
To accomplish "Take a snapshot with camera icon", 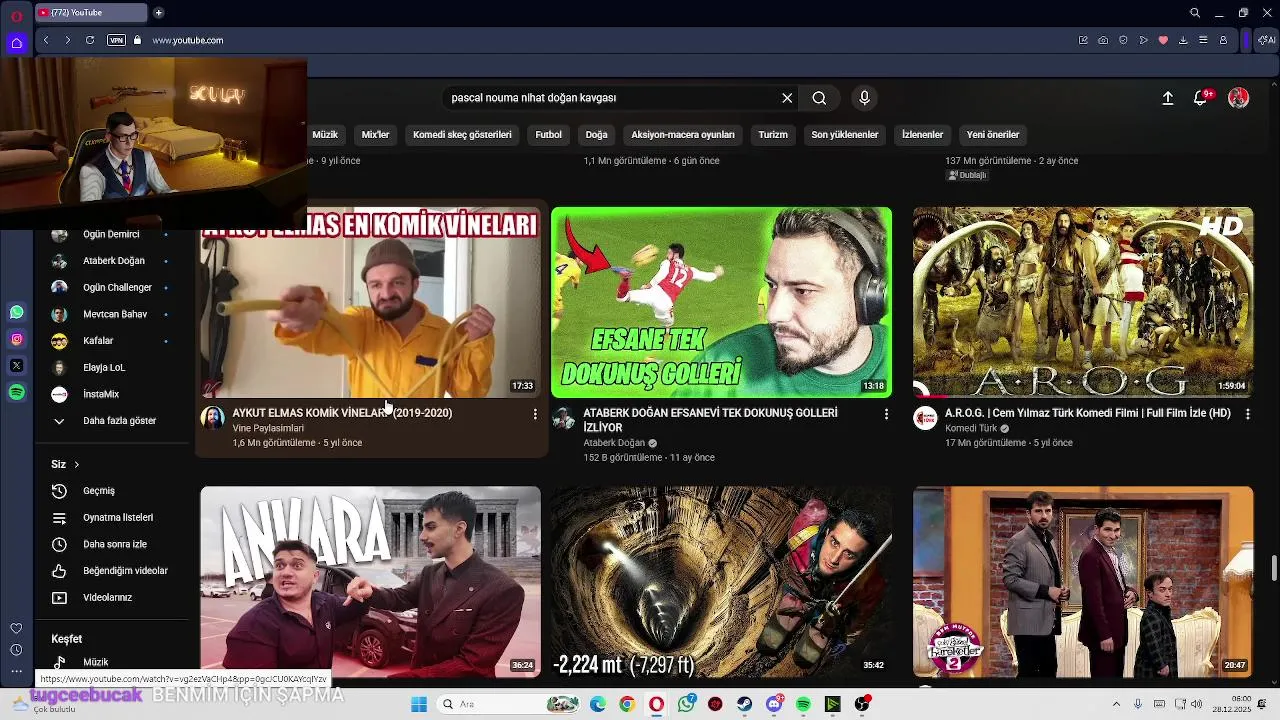I will [x=1103, y=40].
